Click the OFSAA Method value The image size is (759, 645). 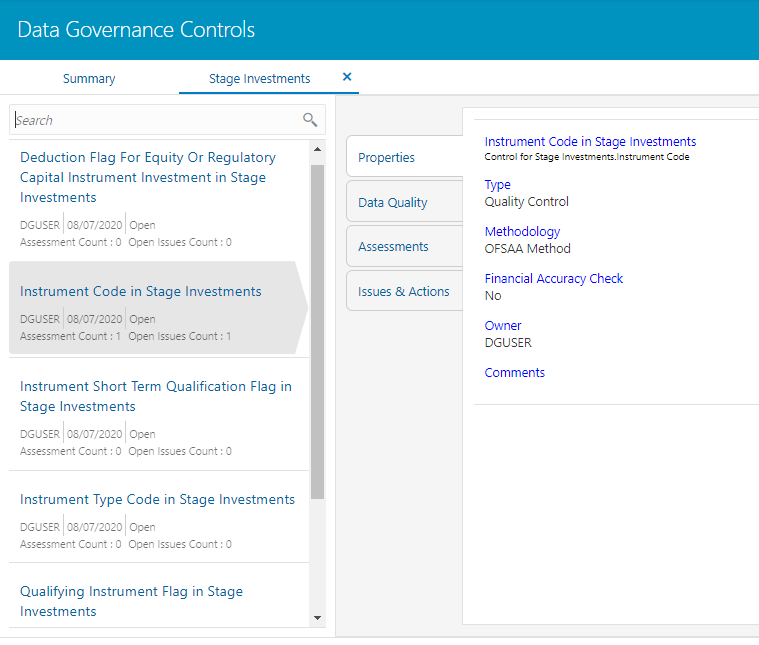(527, 248)
